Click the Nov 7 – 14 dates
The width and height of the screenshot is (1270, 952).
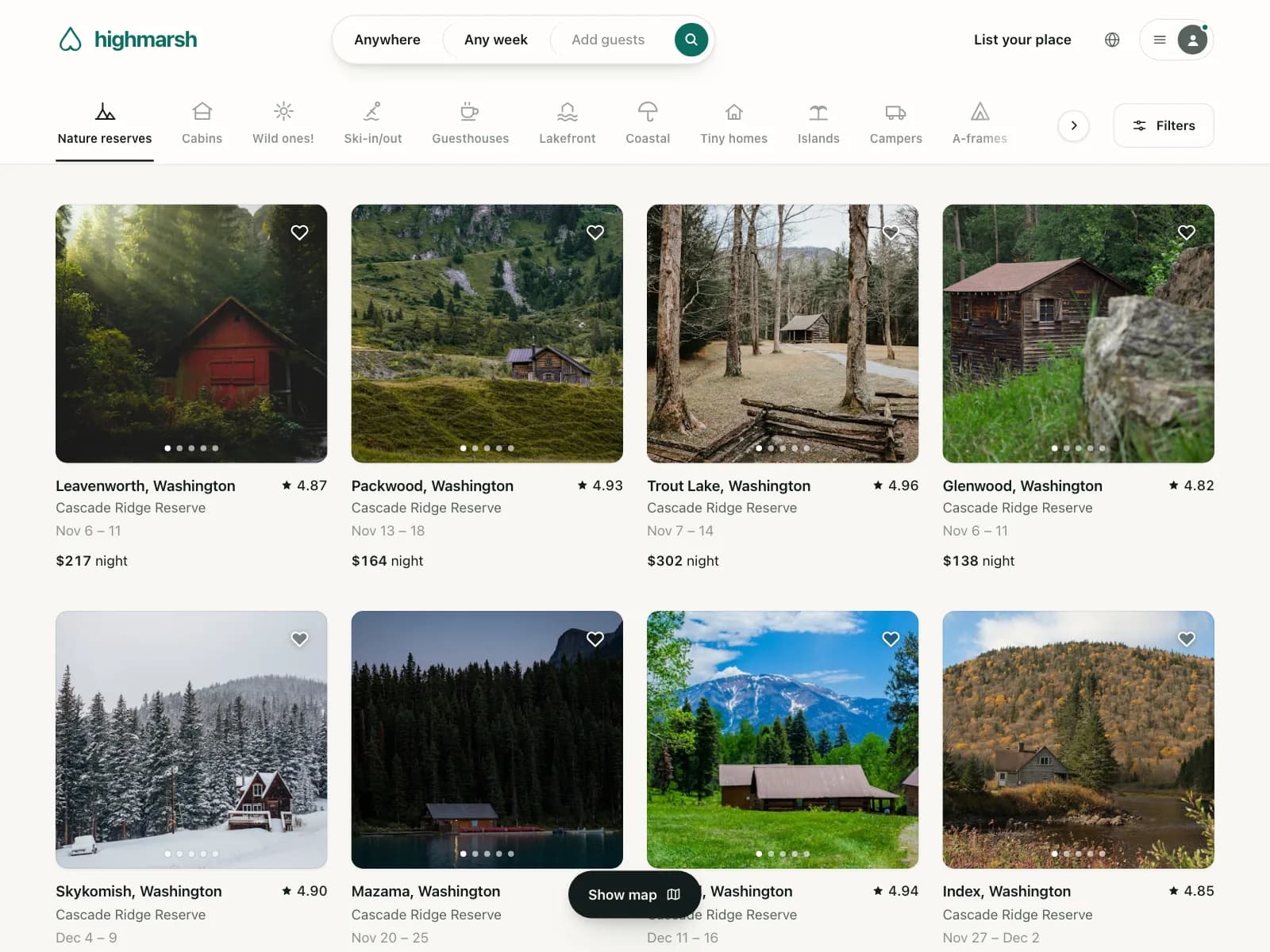coord(680,531)
